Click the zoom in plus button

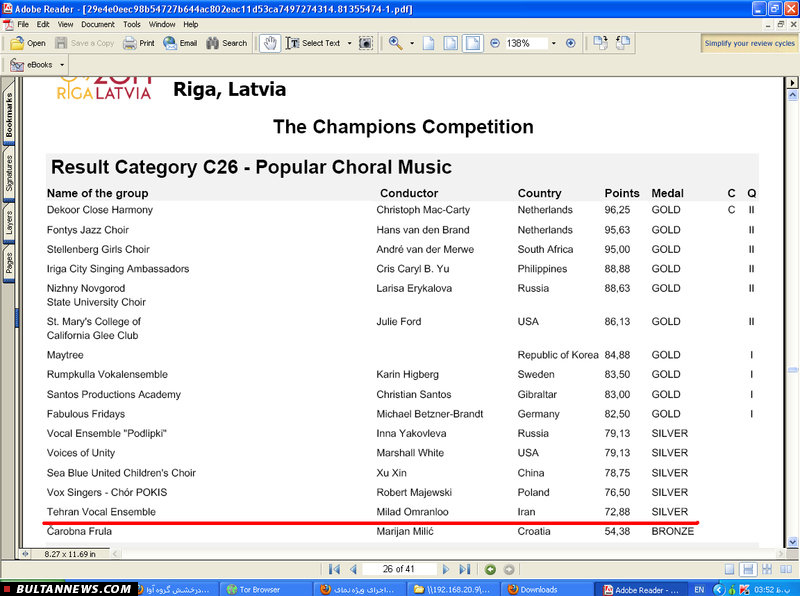[x=570, y=43]
